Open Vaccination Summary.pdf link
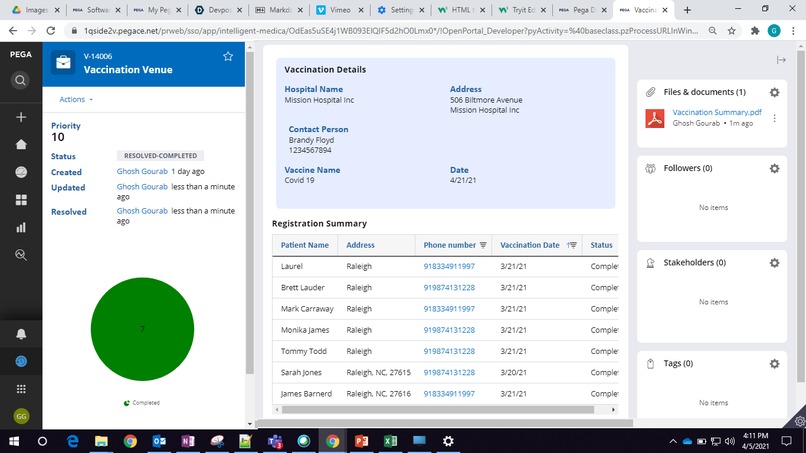 click(x=717, y=112)
